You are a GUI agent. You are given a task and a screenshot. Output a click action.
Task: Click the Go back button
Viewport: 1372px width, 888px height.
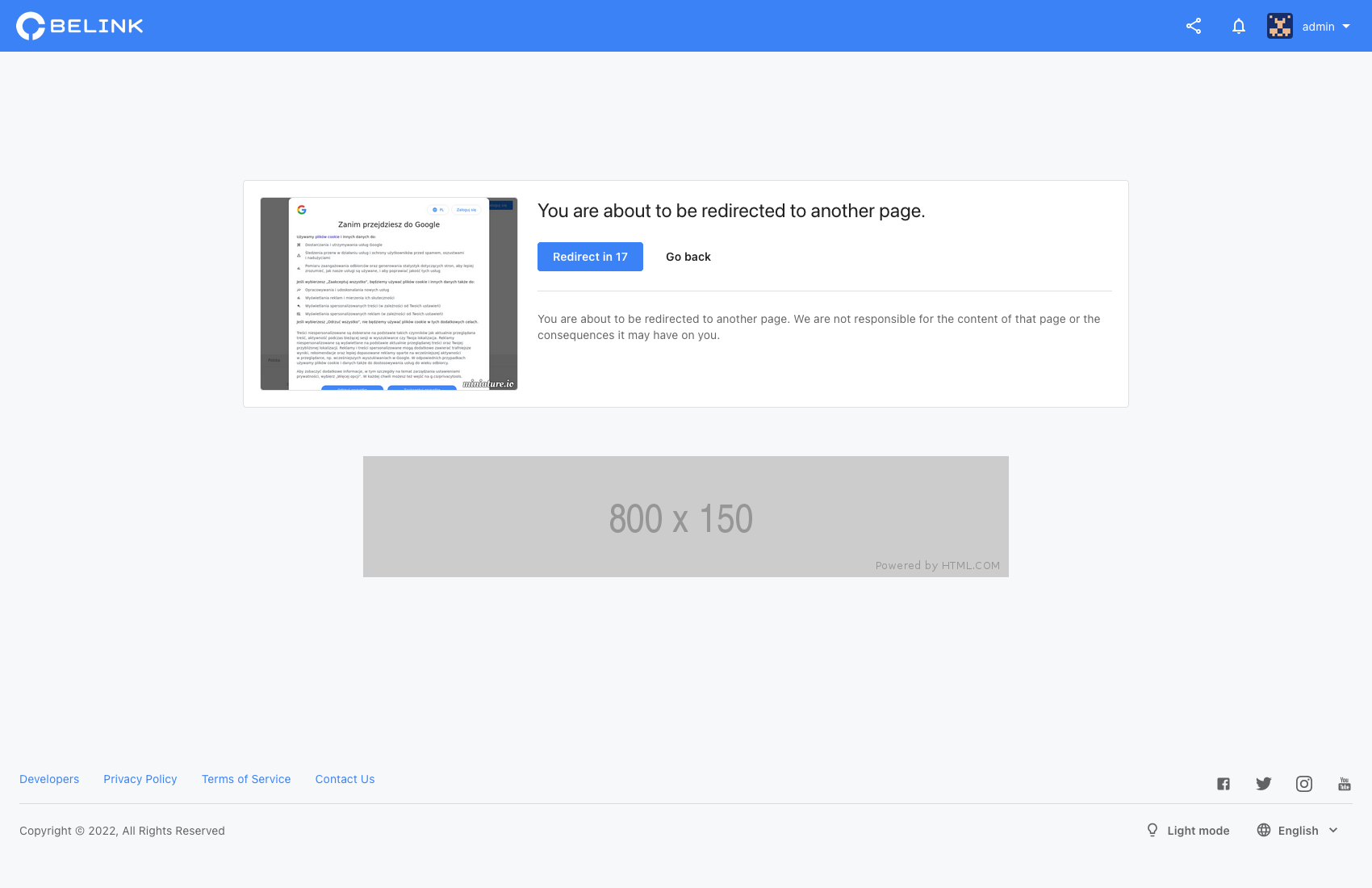[x=688, y=257]
